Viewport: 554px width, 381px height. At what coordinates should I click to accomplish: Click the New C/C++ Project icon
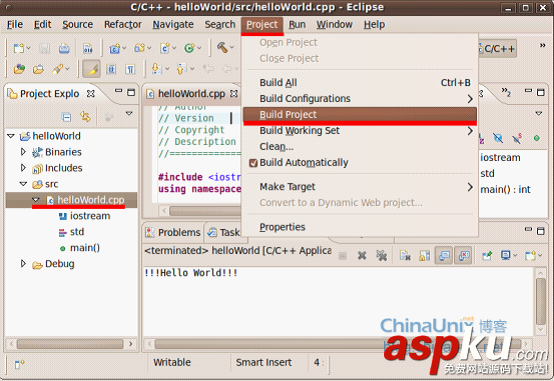point(114,48)
